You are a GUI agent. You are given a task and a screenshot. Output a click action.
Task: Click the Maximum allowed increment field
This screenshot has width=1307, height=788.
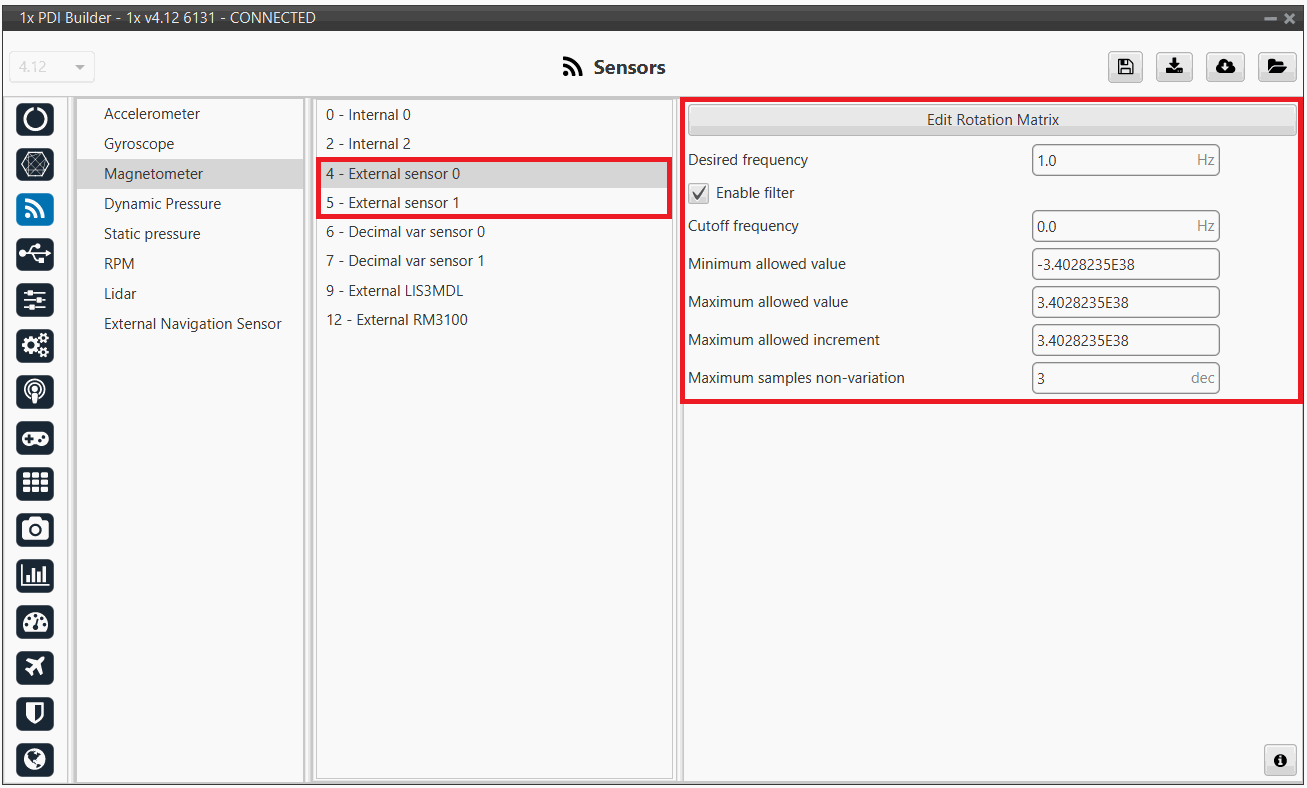pos(1125,340)
